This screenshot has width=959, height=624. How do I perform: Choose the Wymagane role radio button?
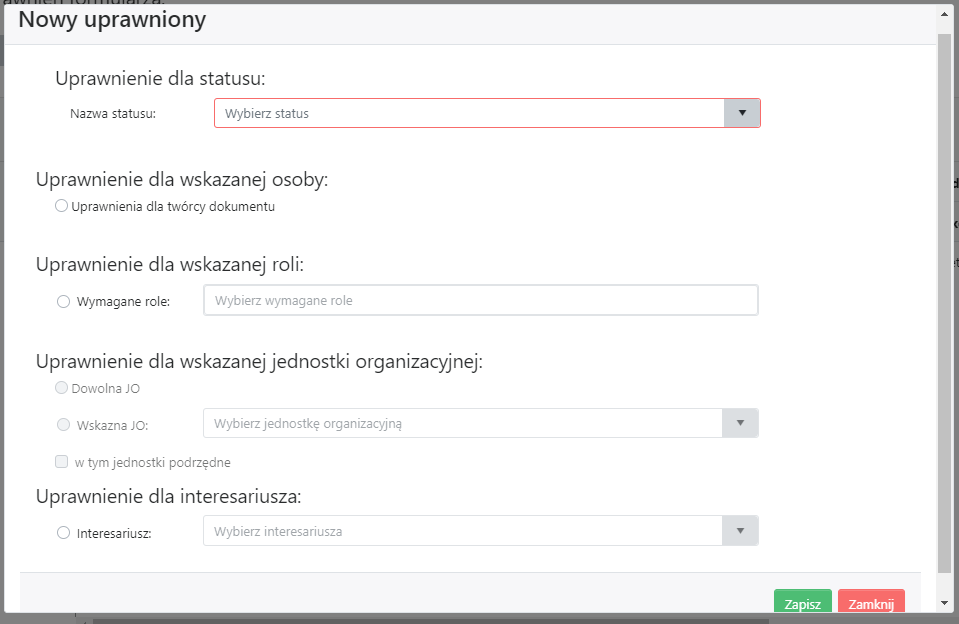coord(64,301)
